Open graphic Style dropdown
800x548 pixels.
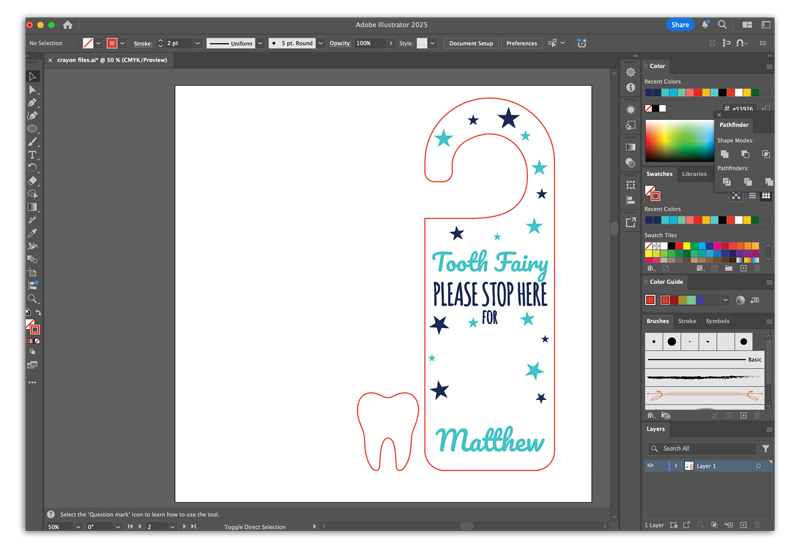point(433,43)
